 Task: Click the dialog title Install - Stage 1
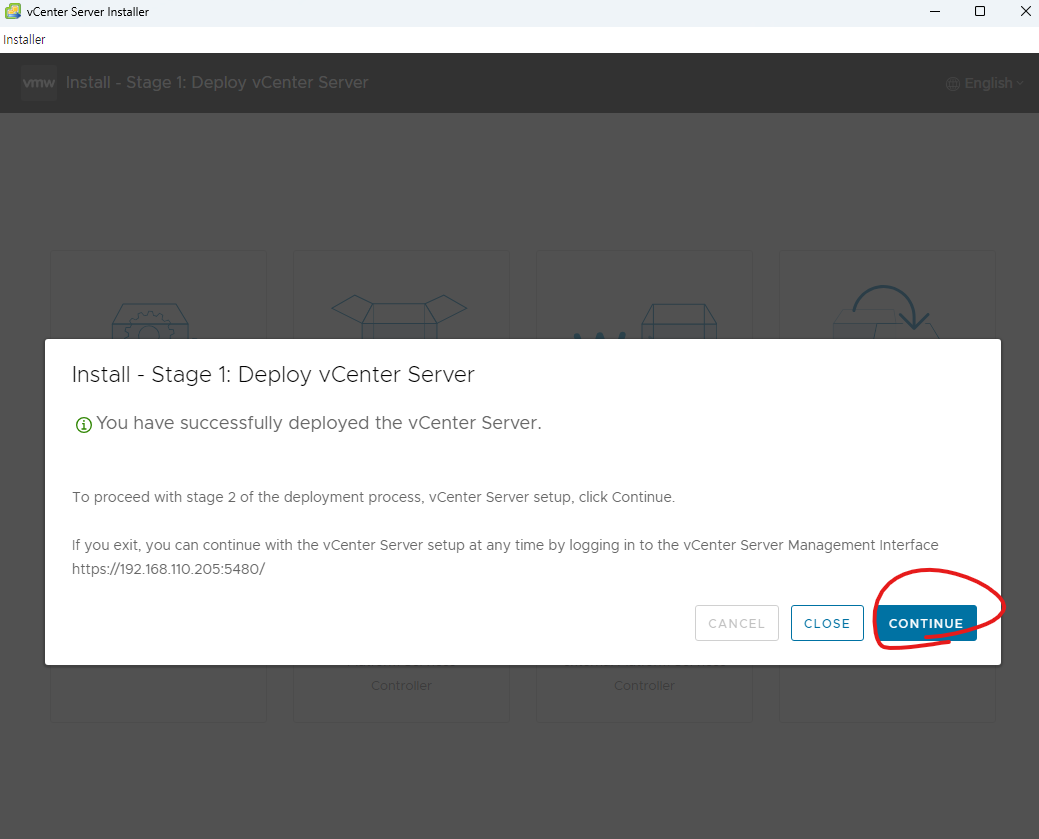pos(273,374)
